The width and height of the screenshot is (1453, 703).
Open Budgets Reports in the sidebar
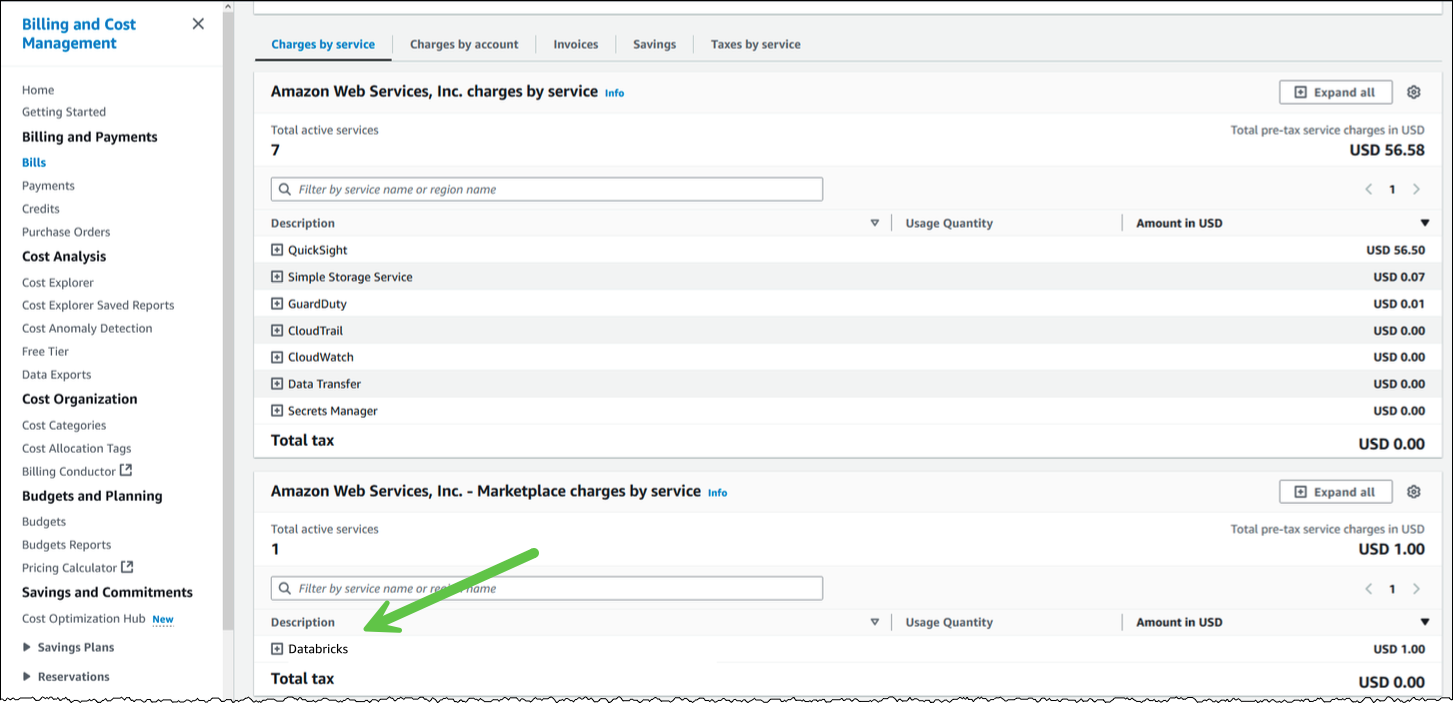(66, 545)
